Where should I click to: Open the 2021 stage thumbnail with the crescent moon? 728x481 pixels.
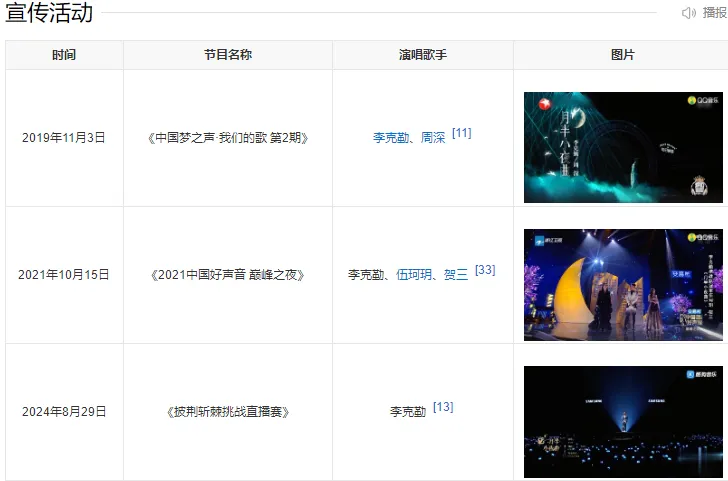(x=623, y=285)
